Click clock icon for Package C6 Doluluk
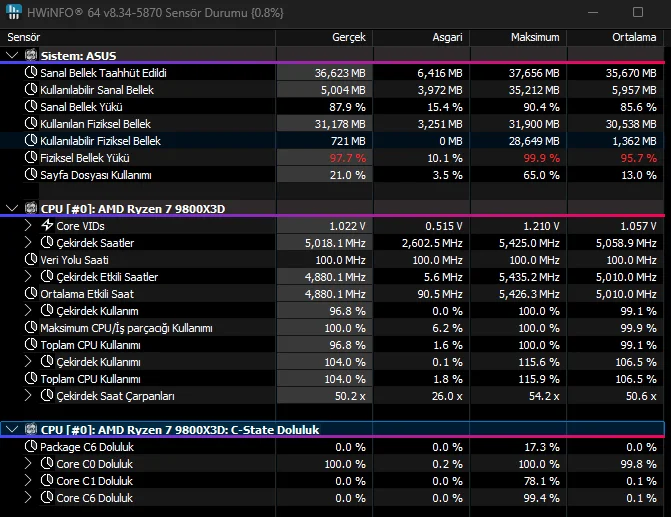The width and height of the screenshot is (671, 517). click(x=31, y=447)
